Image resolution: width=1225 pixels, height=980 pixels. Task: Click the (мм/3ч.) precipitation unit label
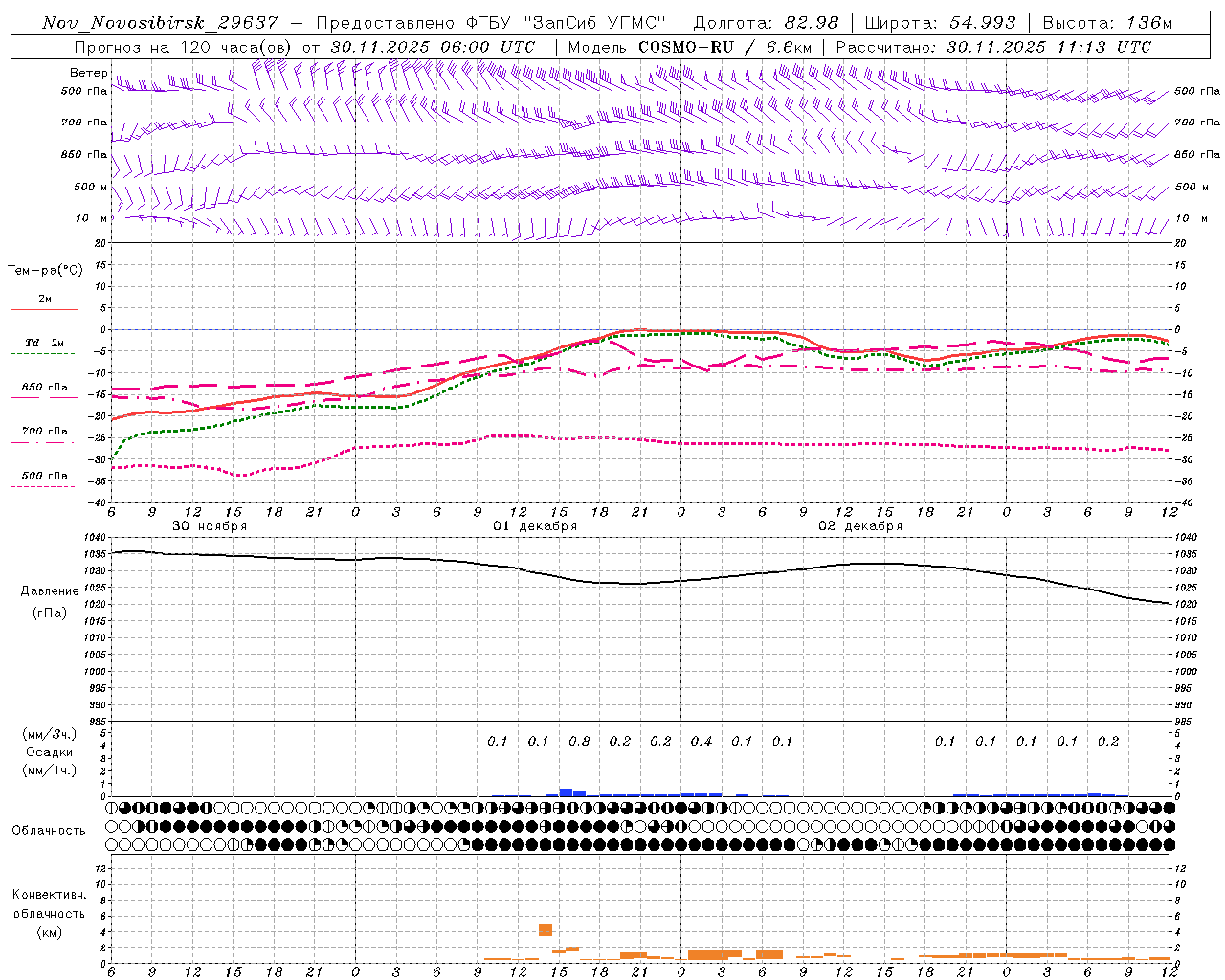(x=50, y=734)
